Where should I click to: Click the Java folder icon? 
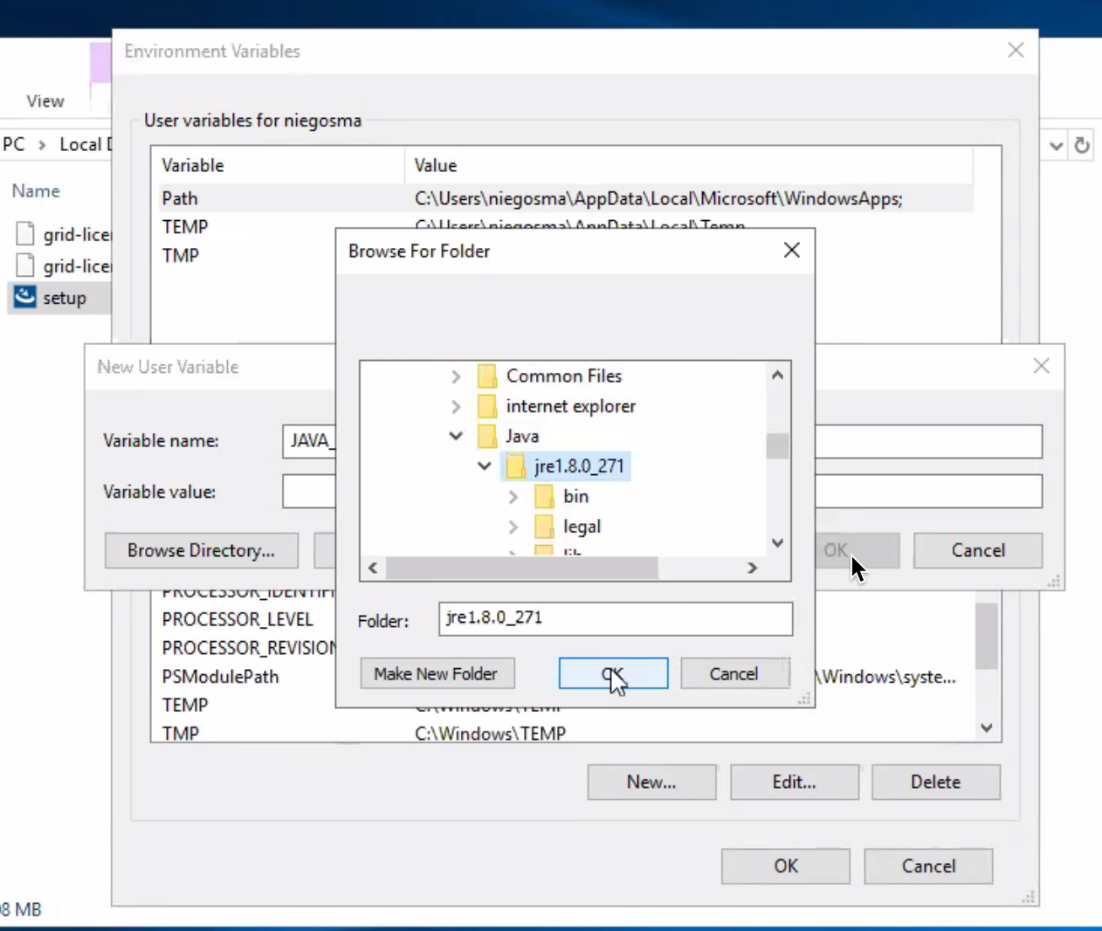487,436
